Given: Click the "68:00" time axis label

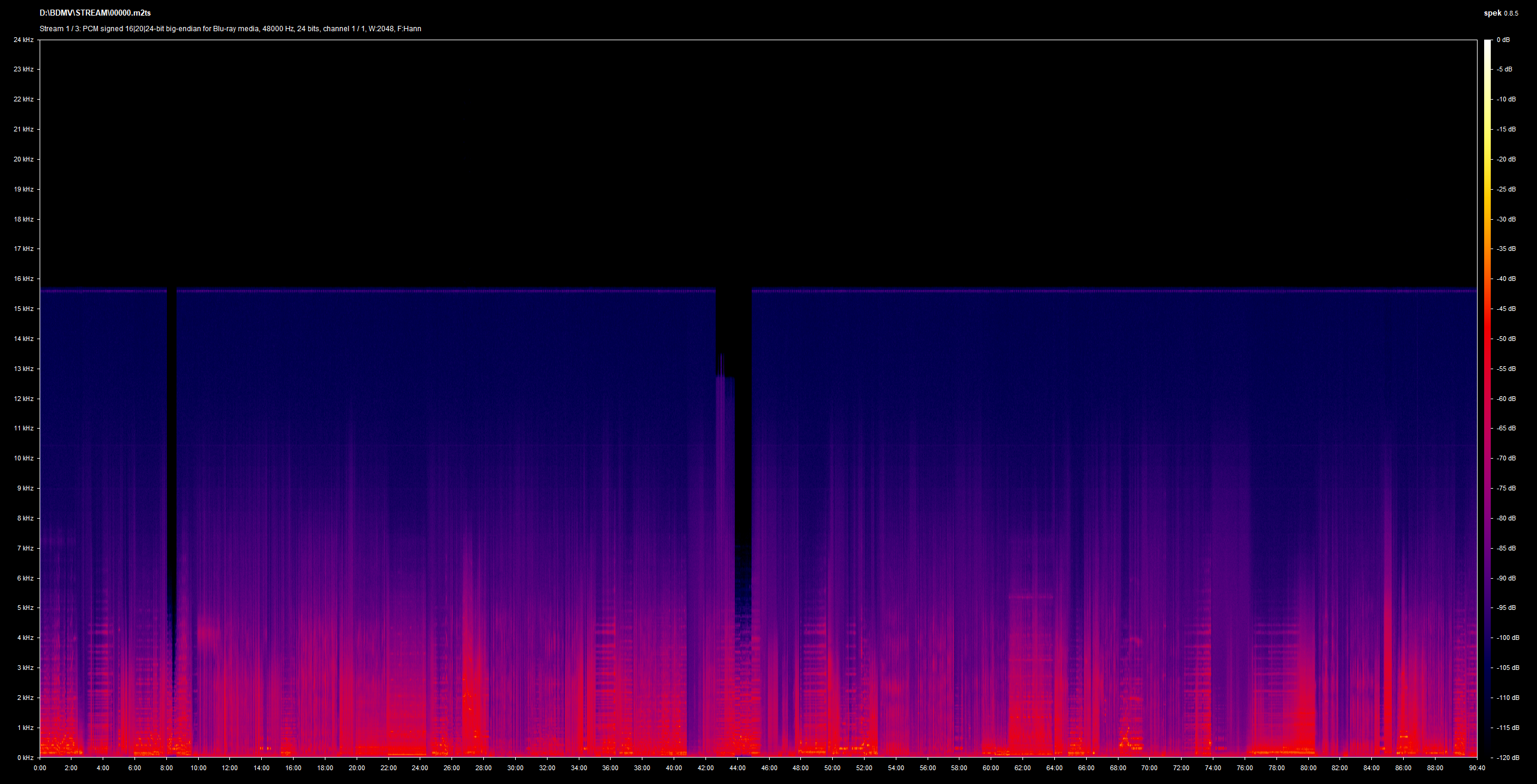Looking at the screenshot, I should [x=1118, y=768].
